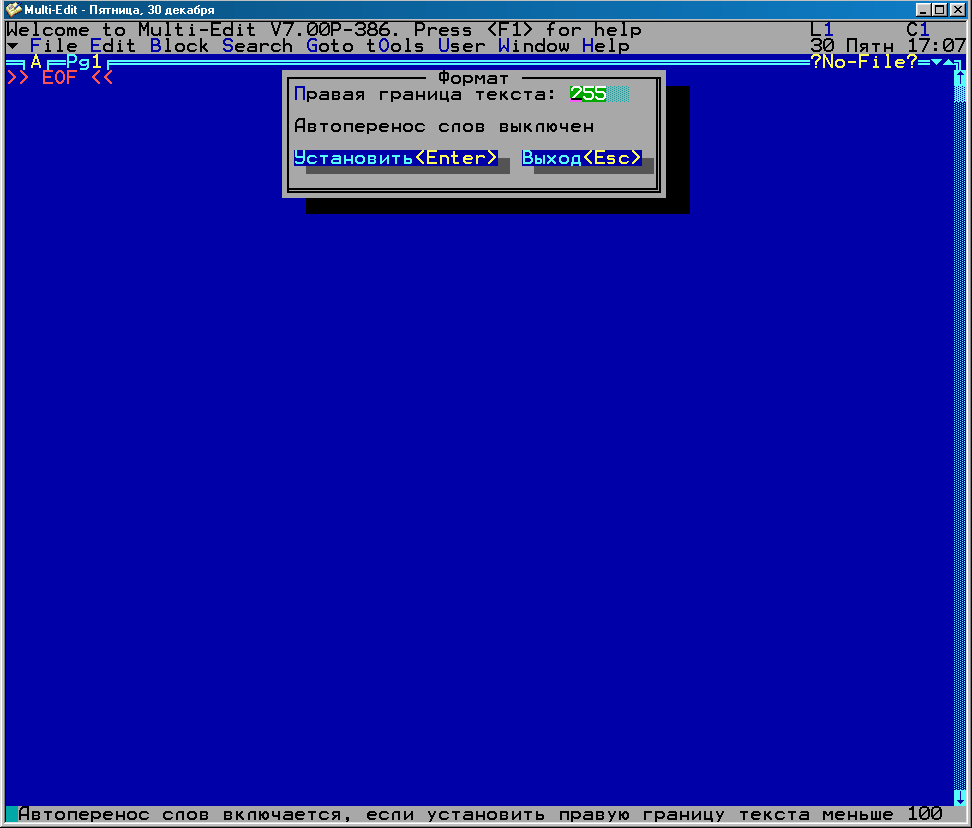The height and width of the screenshot is (828, 972).
Task: Open the Help menu
Action: click(606, 46)
